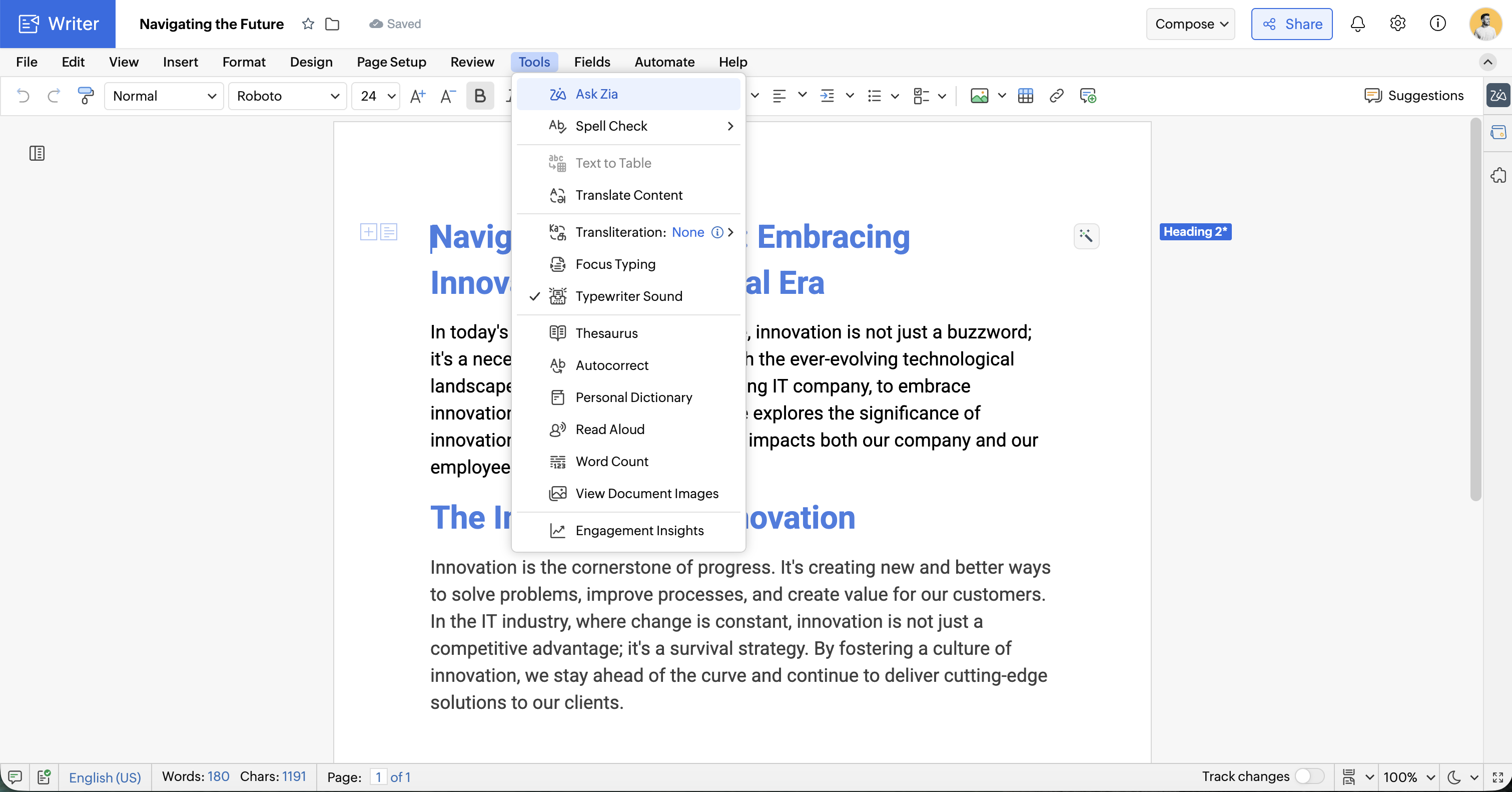Click the format painter icon
Viewport: 1512px width, 792px height.
(86, 96)
